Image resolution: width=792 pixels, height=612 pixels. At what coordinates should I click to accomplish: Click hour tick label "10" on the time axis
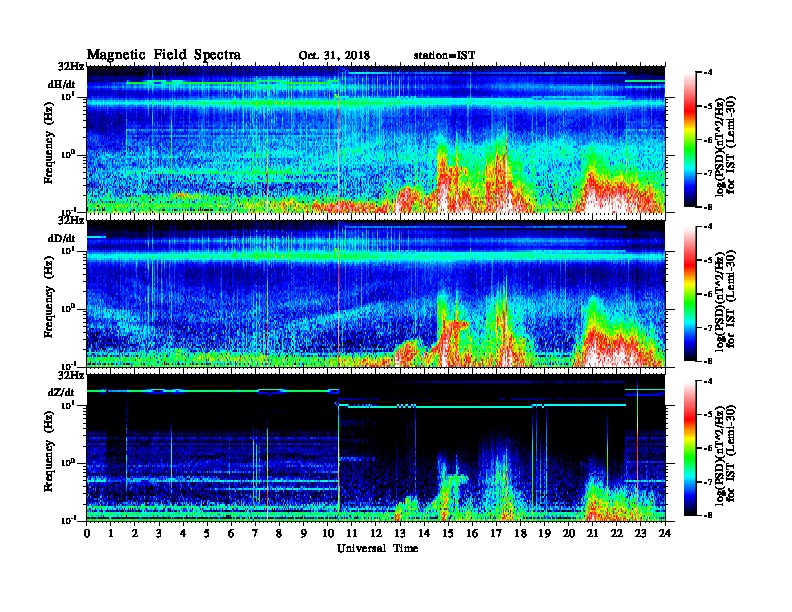pos(327,533)
